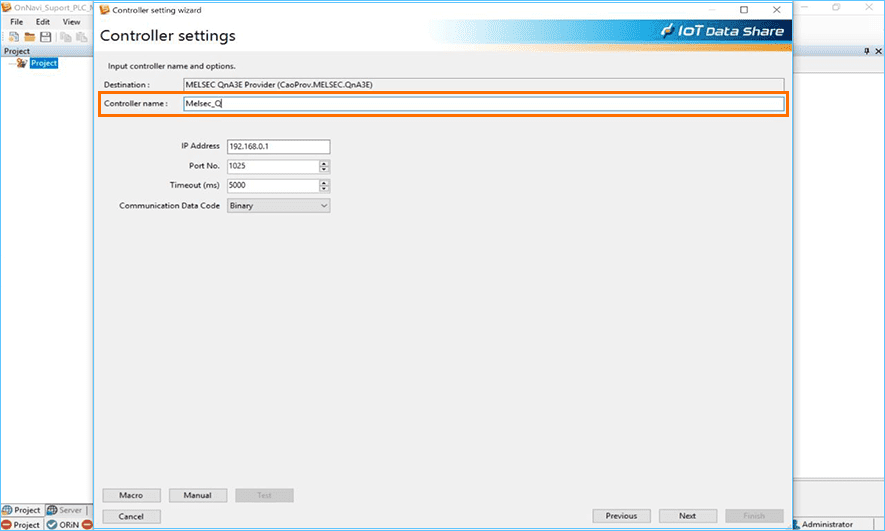Click into the Port No. field
The height and width of the screenshot is (531, 885).
(x=273, y=166)
